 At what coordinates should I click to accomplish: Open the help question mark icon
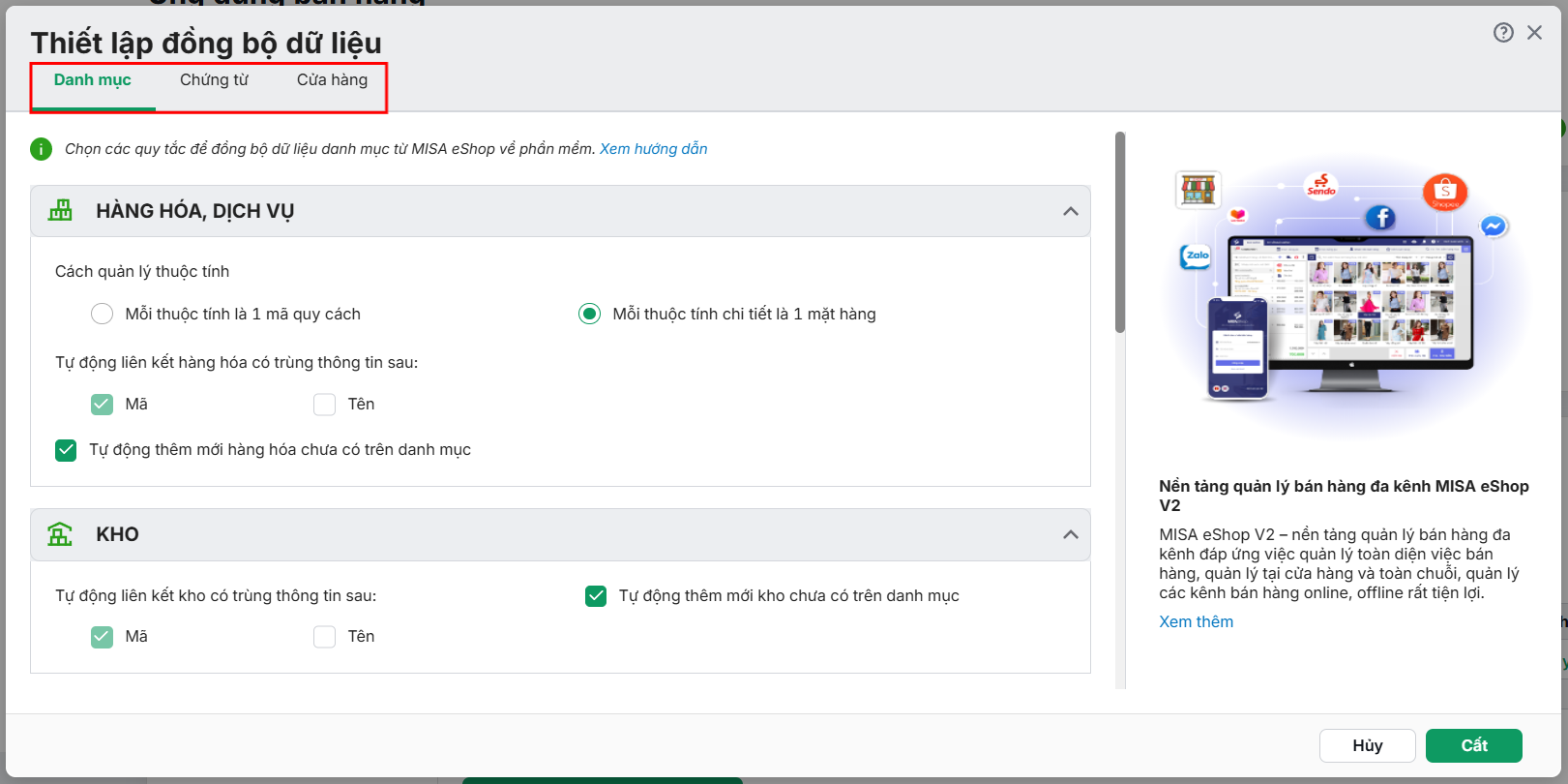coord(1503,33)
